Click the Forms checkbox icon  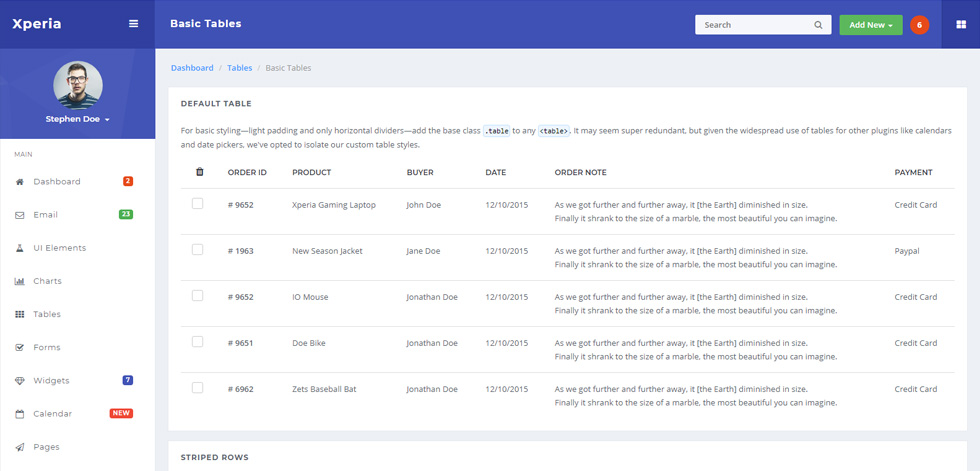[19, 347]
